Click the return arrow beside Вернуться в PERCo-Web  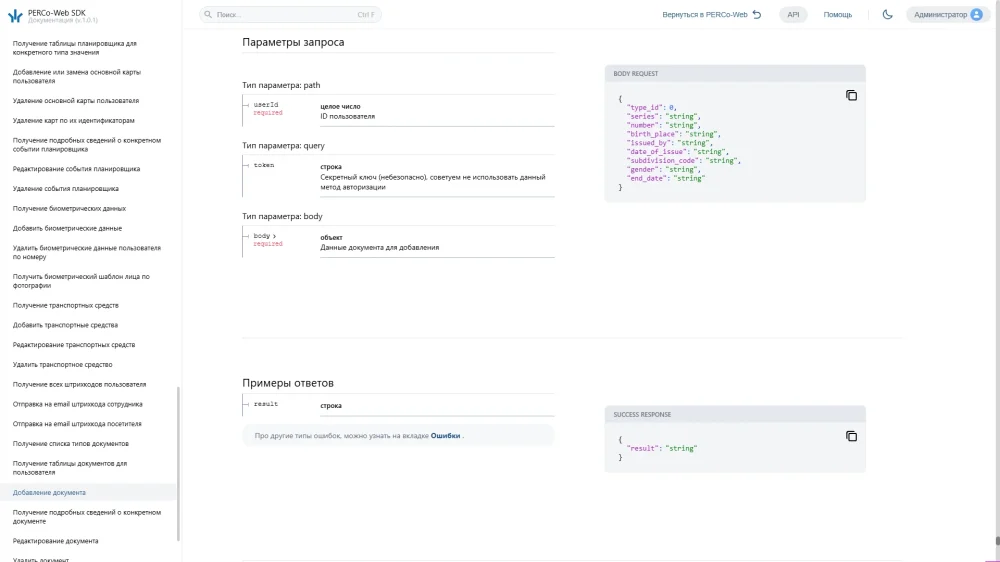[x=757, y=15]
